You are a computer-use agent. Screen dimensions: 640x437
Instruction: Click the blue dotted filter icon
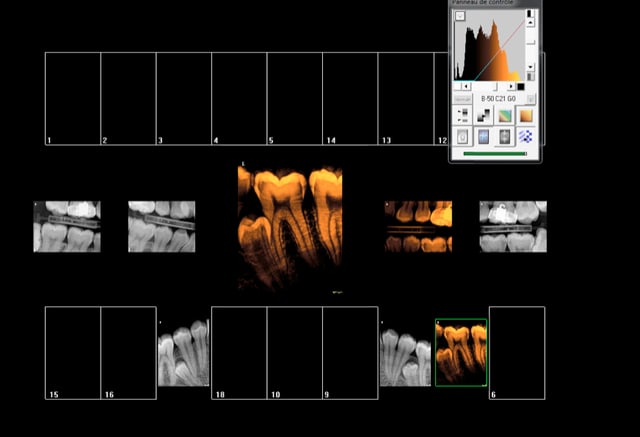tap(526, 136)
